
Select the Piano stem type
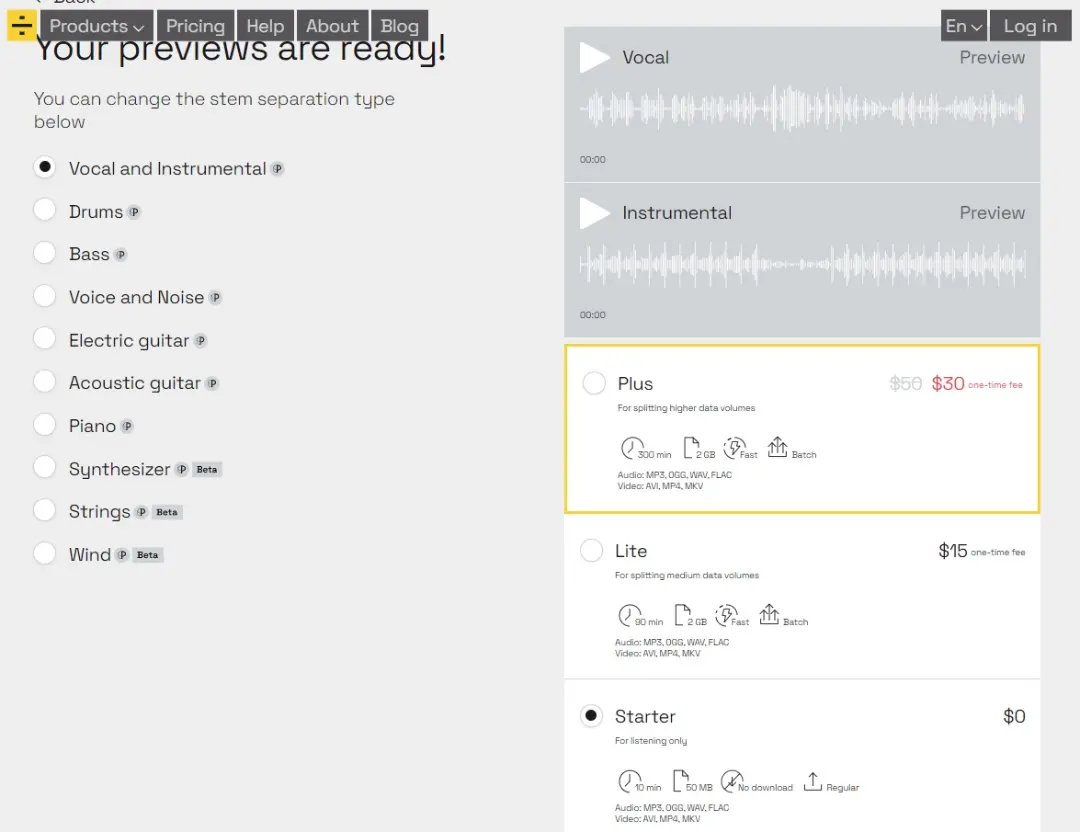tap(45, 424)
